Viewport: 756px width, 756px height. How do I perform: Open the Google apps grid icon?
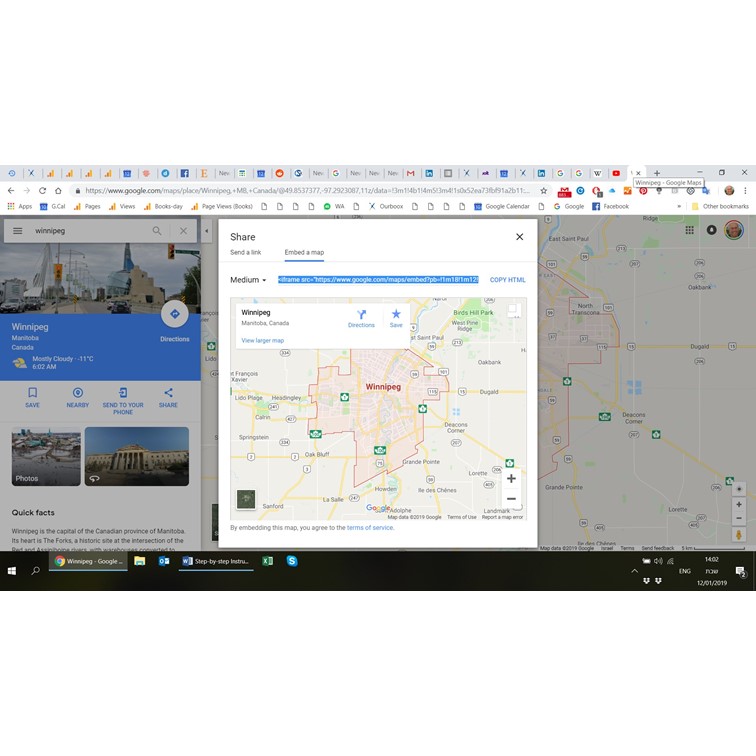(x=689, y=230)
